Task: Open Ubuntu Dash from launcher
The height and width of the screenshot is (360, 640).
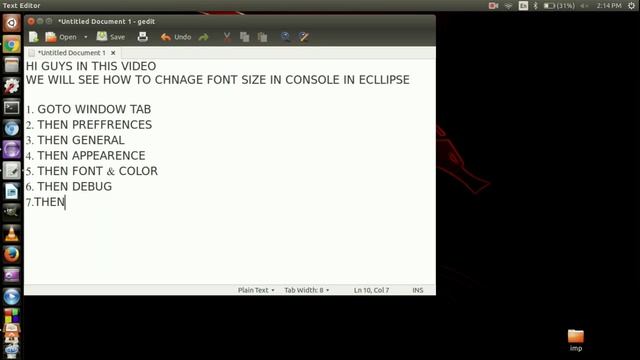Action: click(11, 23)
